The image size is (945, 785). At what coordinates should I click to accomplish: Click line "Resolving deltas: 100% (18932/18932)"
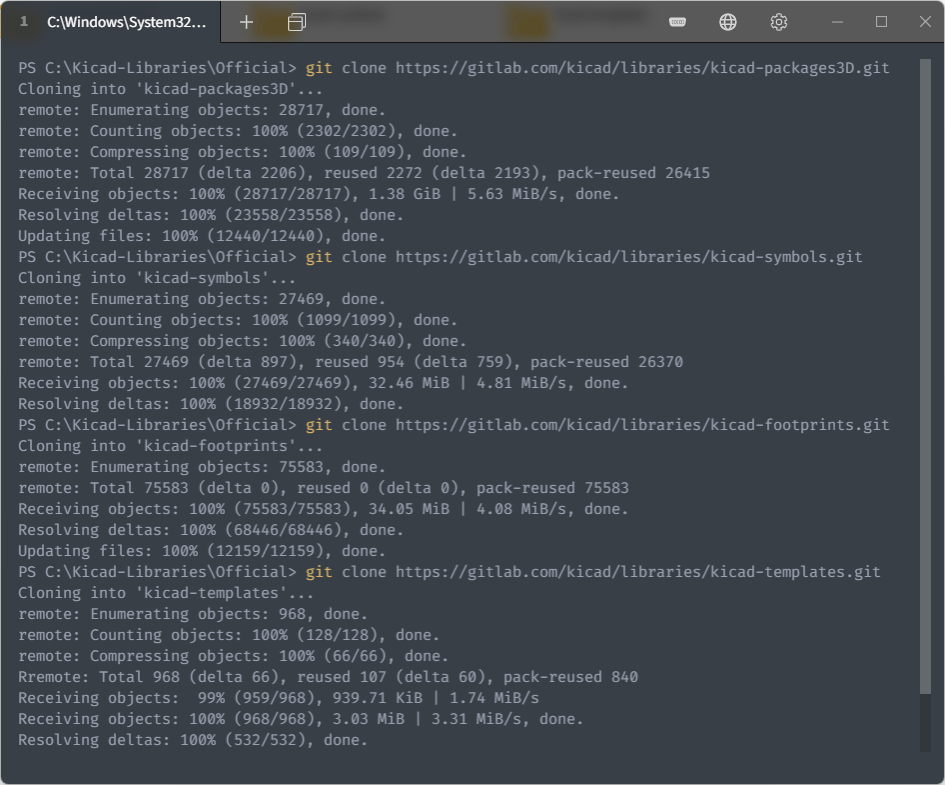[211, 404]
